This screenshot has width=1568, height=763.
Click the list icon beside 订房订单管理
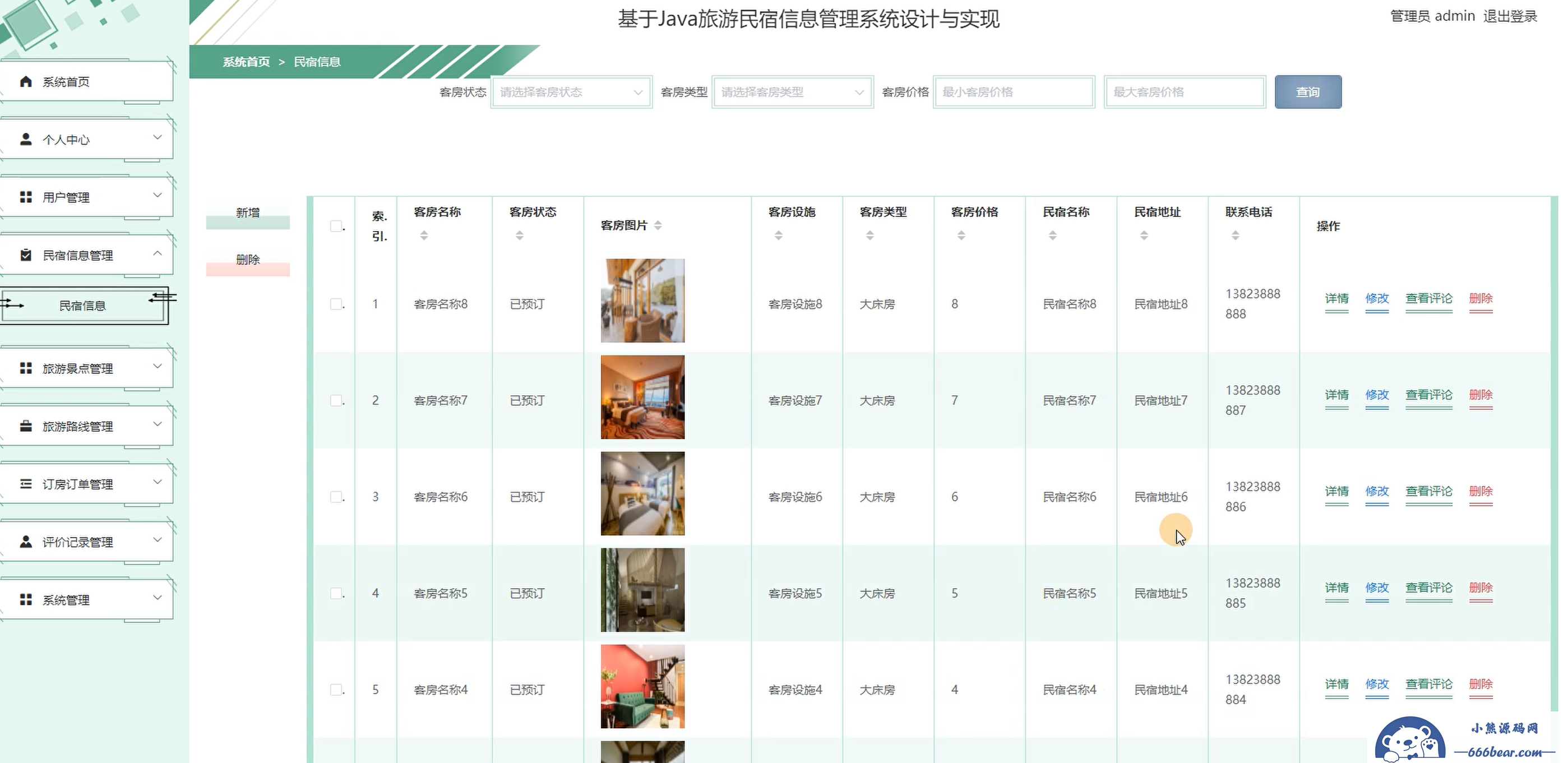26,484
